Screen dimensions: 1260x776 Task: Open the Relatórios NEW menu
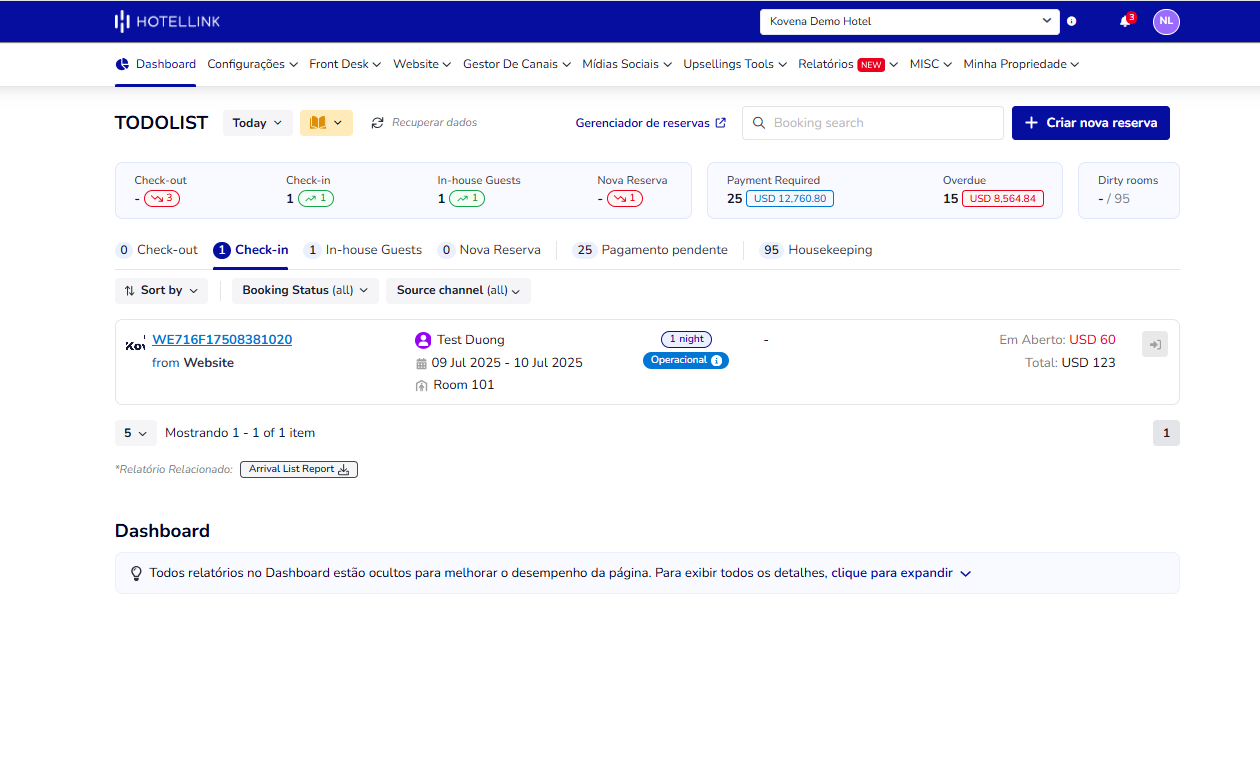click(848, 64)
